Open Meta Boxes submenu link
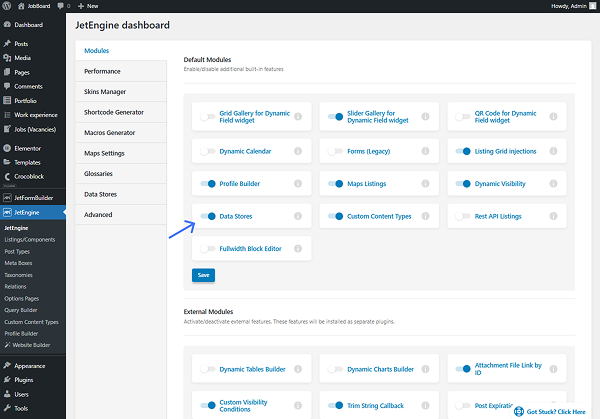Viewport: 600px width, 419px height. point(18,263)
